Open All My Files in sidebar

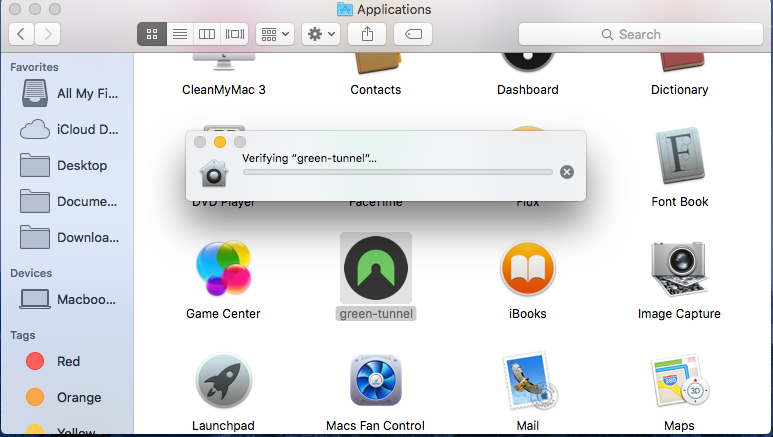(68, 93)
